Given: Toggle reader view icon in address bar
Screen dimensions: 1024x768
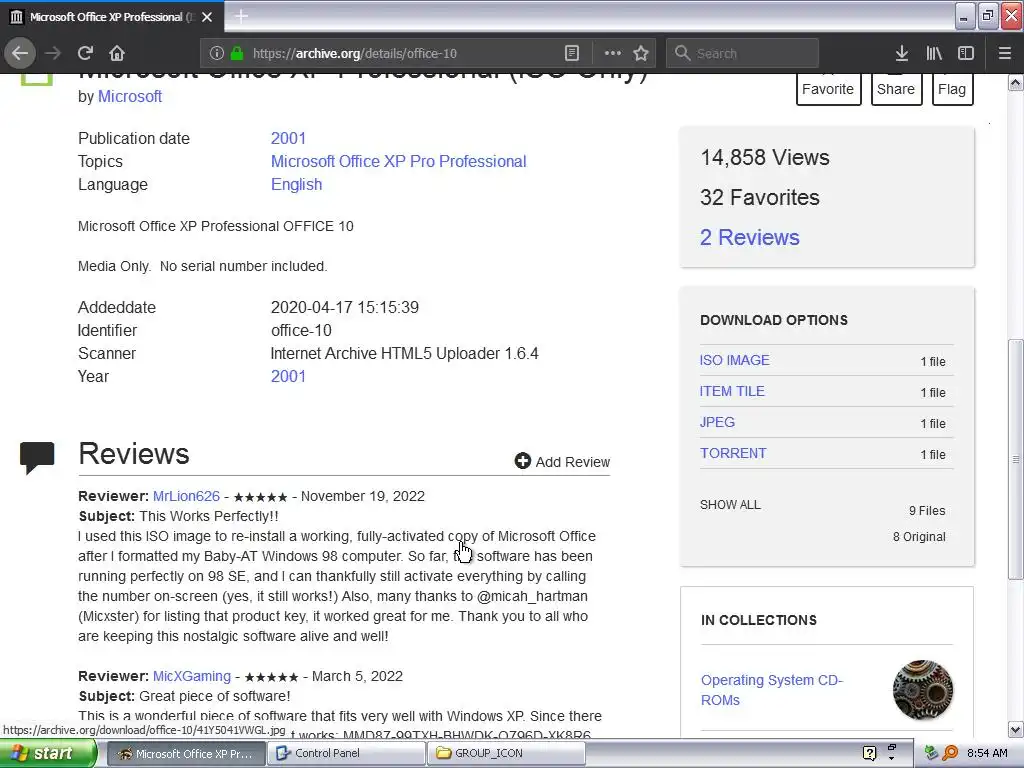Looking at the screenshot, I should pos(571,53).
